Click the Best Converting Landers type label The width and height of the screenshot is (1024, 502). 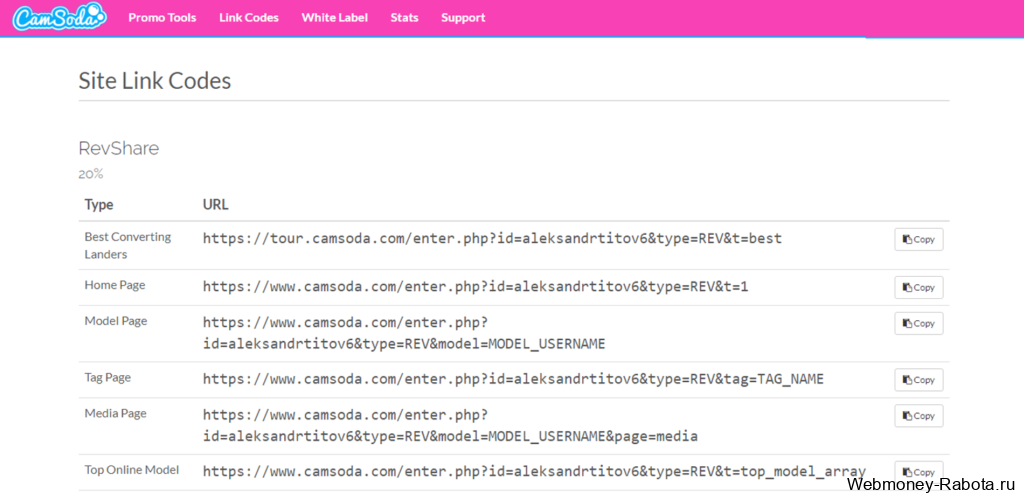tap(127, 245)
